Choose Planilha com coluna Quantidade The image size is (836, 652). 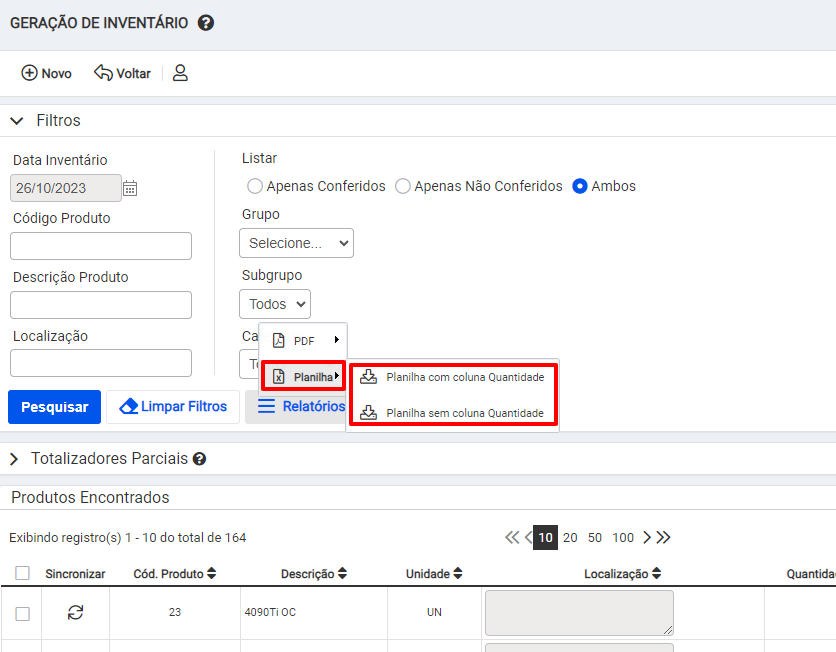click(453, 377)
